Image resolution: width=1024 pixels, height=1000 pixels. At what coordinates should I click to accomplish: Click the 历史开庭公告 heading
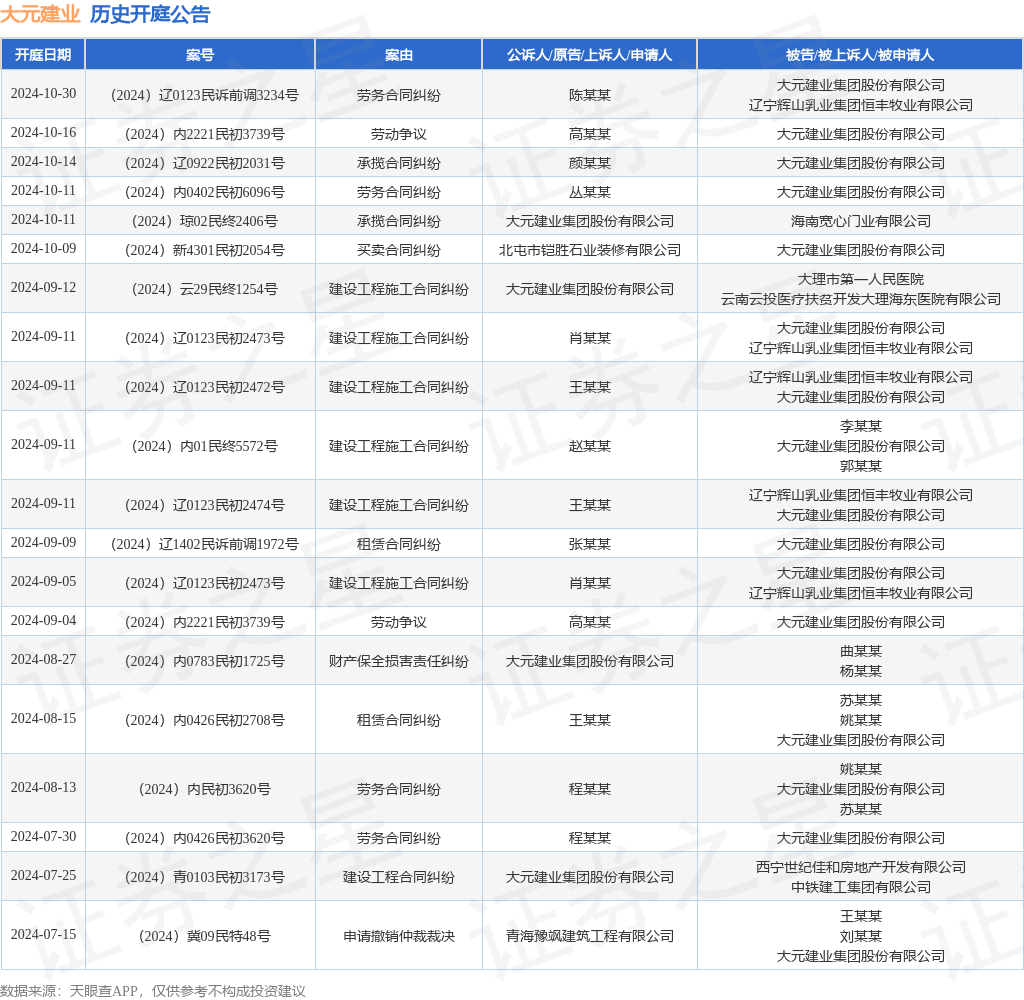click(150, 14)
